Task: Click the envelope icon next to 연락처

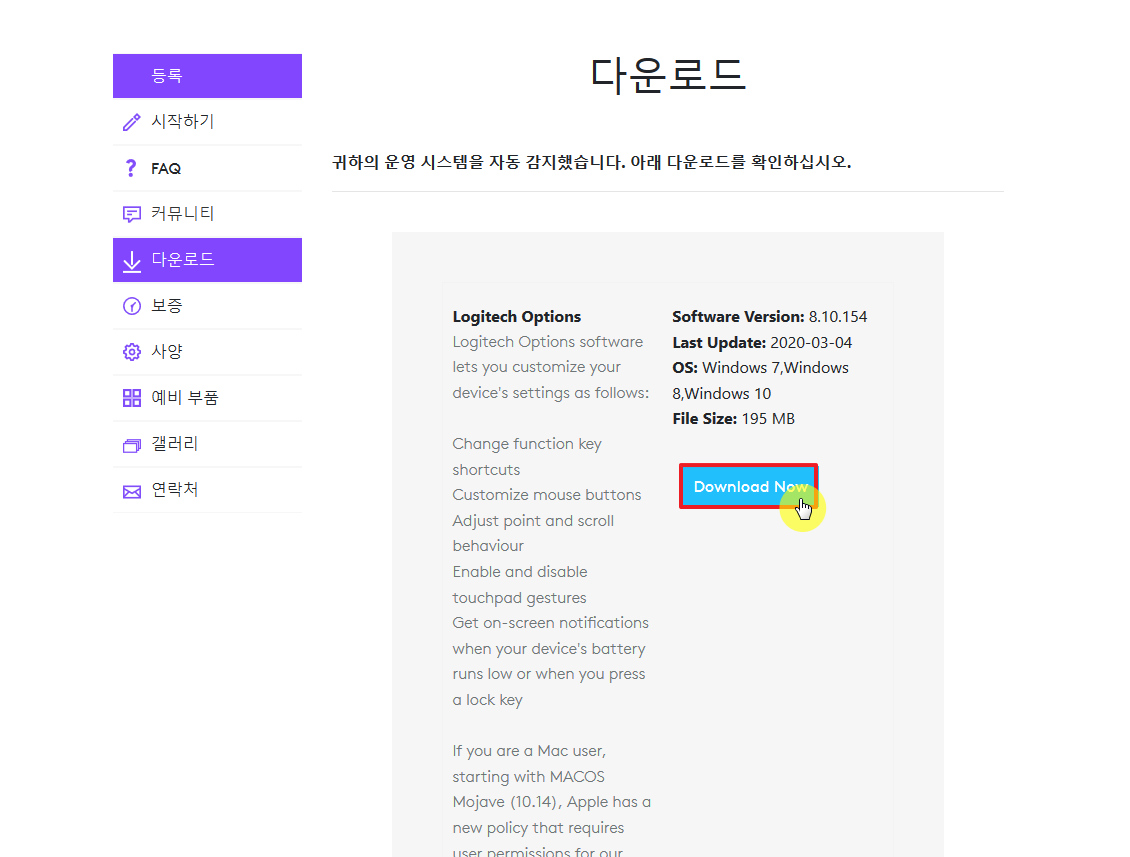Action: pyautogui.click(x=132, y=492)
